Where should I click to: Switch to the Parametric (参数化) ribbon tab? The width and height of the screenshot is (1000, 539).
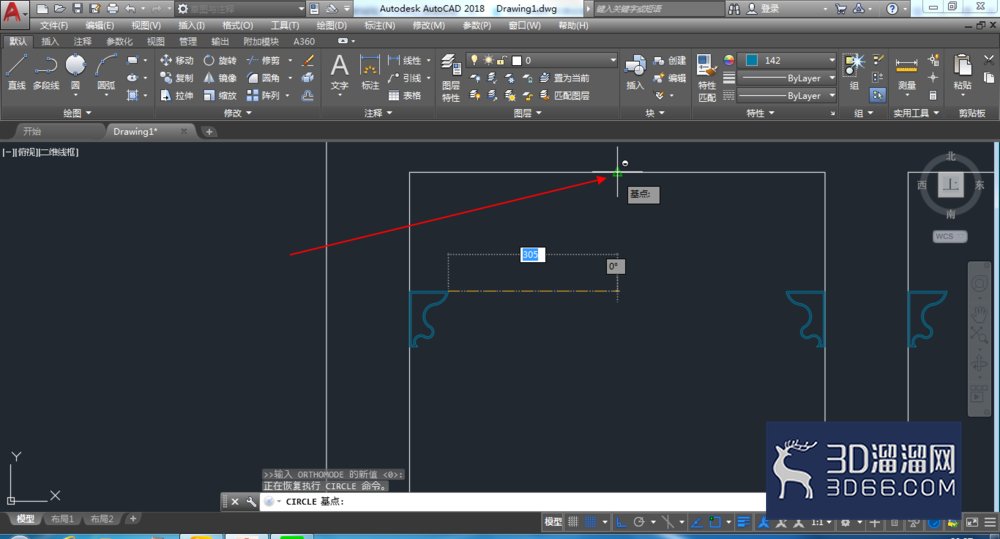[119, 41]
